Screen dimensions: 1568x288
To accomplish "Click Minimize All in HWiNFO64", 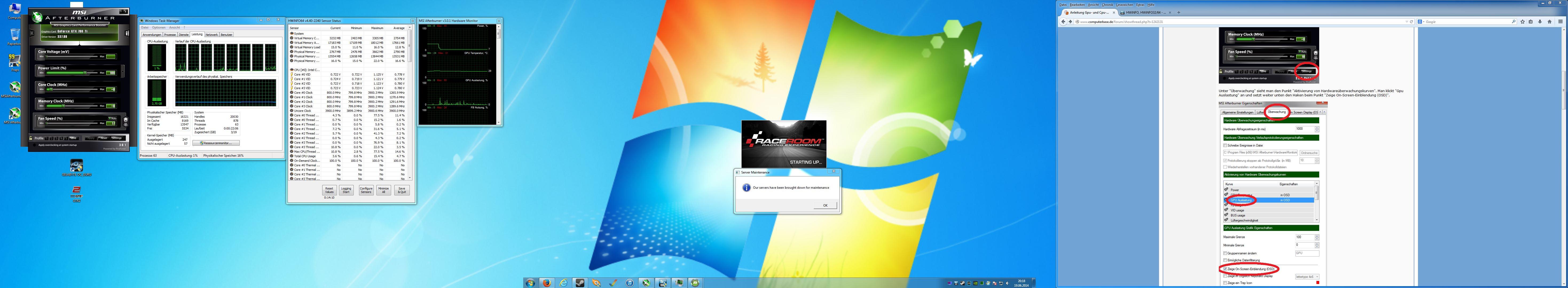I will point(383,190).
